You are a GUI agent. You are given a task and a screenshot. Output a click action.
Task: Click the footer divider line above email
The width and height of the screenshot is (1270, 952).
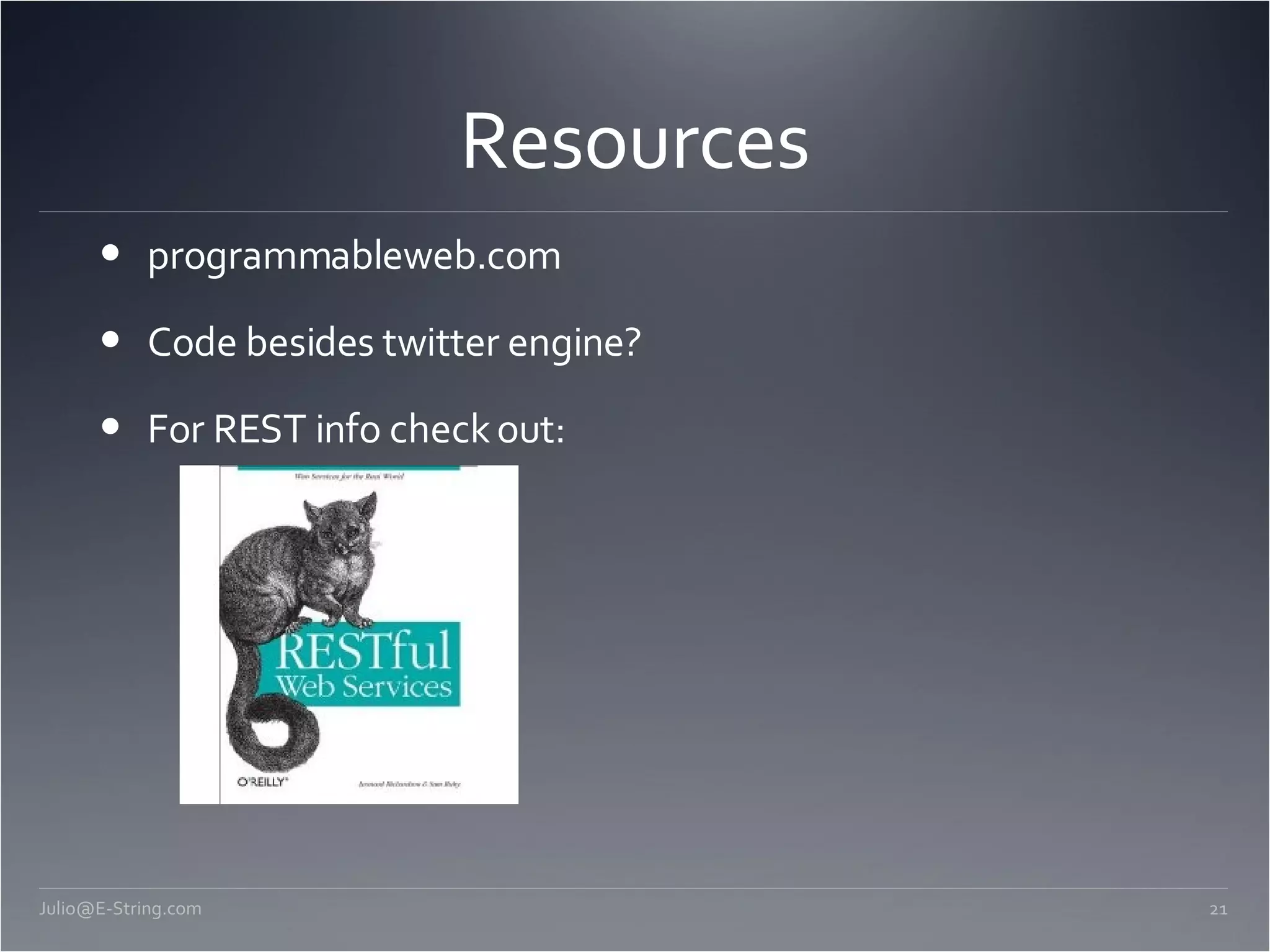pos(633,888)
